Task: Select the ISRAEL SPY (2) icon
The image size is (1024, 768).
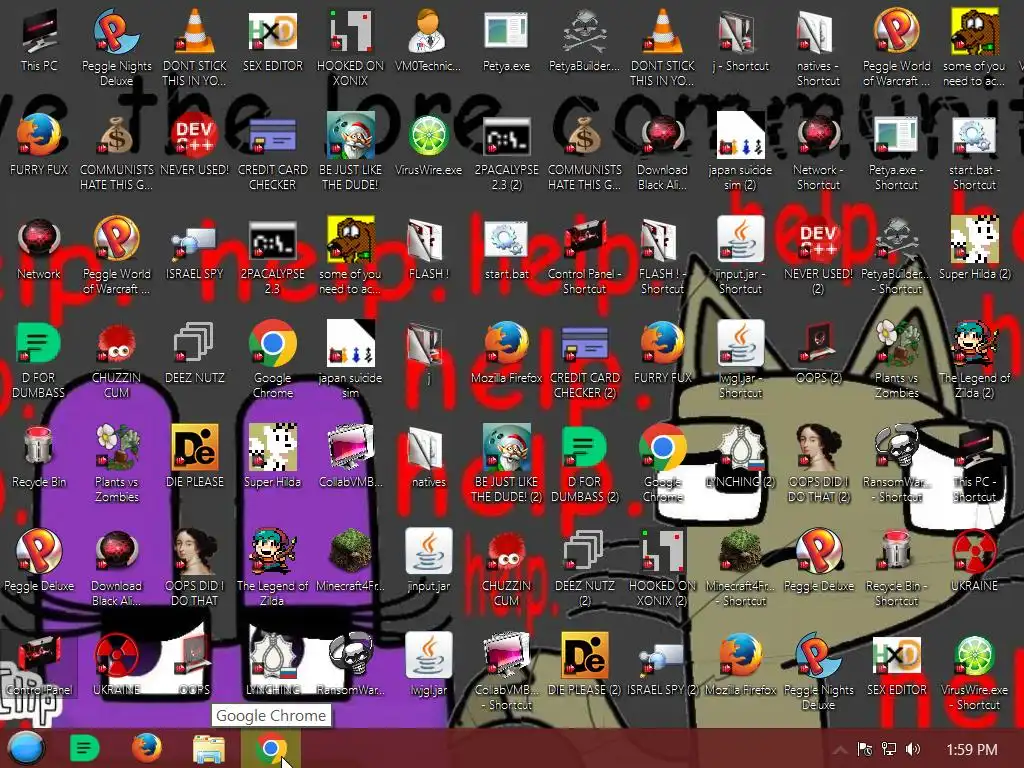Action: point(662,664)
